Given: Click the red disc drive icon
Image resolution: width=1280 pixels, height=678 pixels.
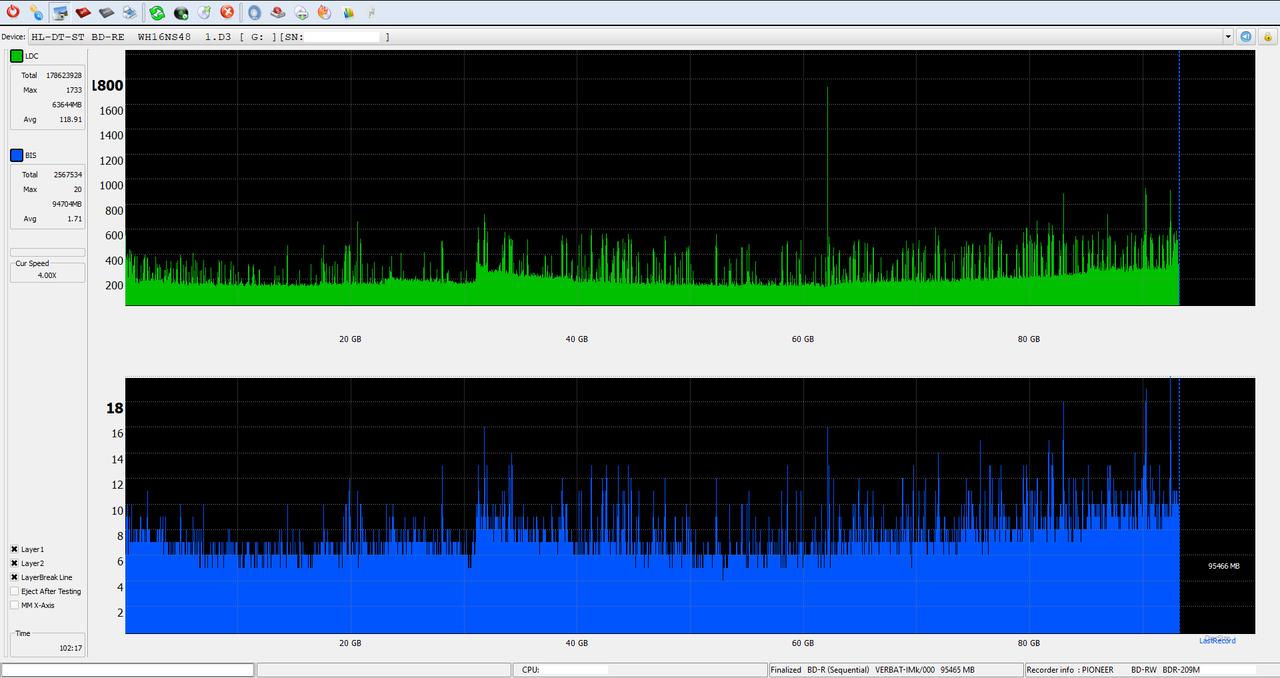Looking at the screenshot, I should pyautogui.click(x=278, y=12).
